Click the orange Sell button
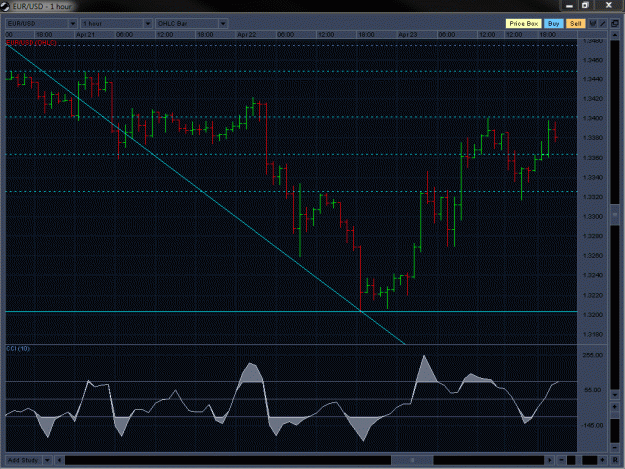Screen dimensions: 625x469 (x=575, y=24)
